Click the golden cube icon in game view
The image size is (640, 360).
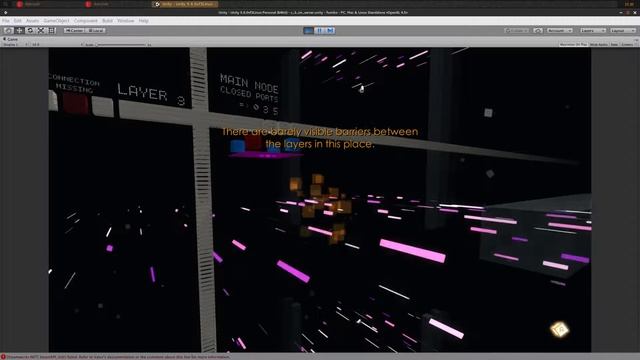(560, 329)
